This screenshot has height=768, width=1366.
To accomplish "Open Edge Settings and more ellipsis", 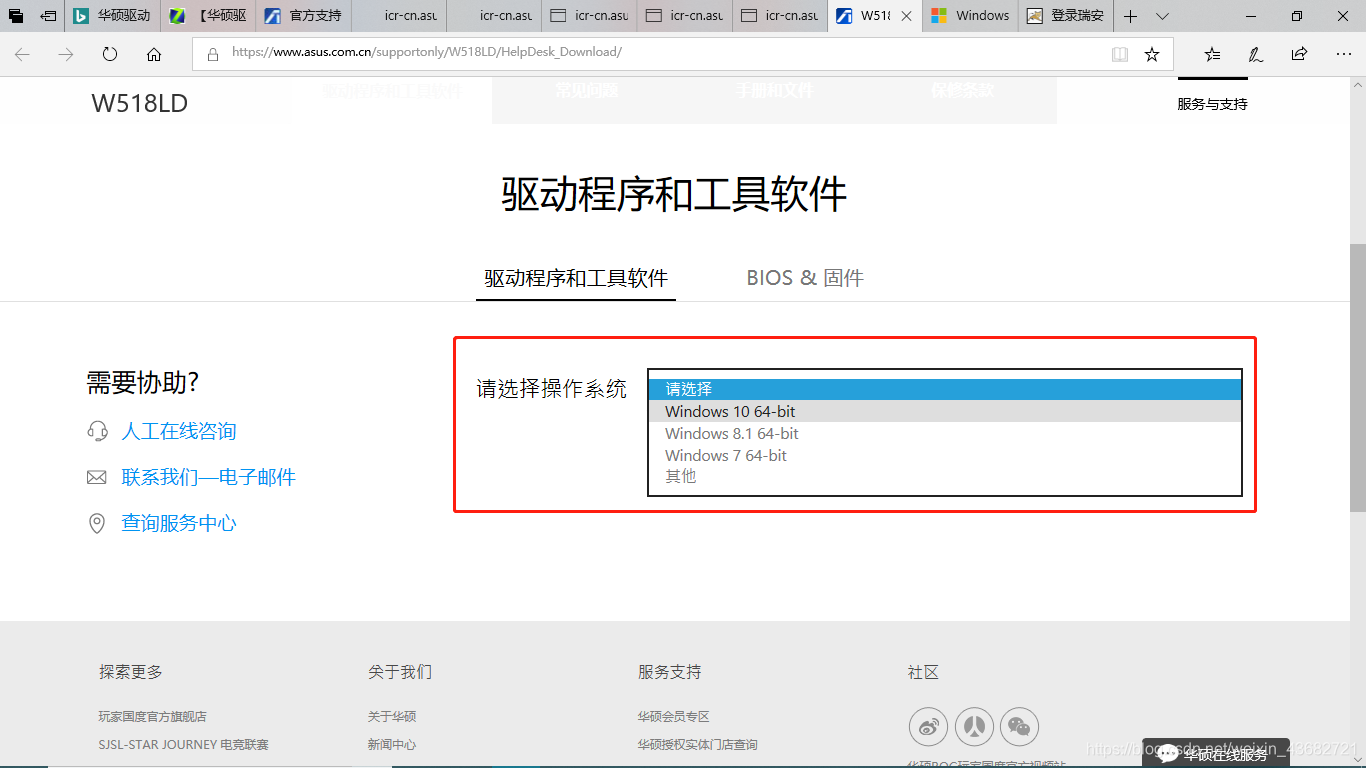I will click(1343, 54).
